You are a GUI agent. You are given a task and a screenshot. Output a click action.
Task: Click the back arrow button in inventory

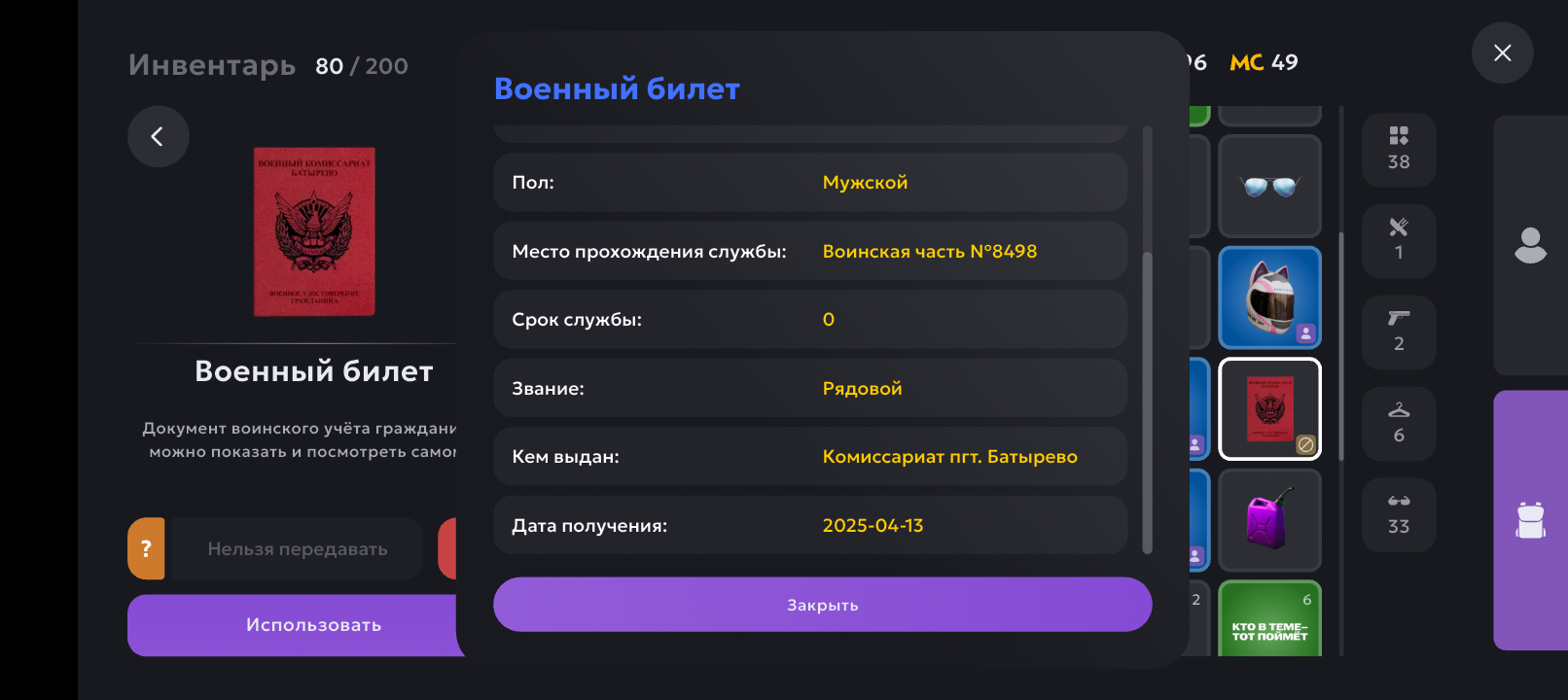tap(158, 137)
